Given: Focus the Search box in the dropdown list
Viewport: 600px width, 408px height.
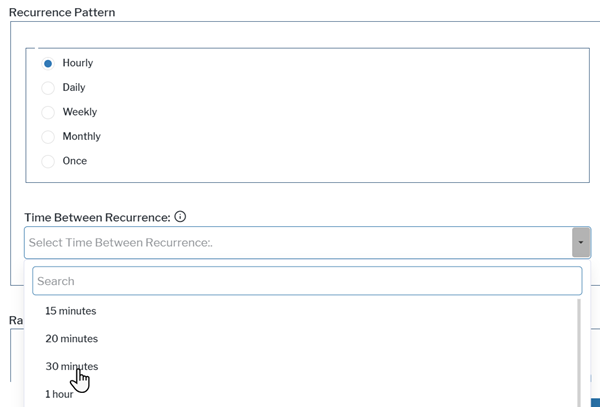Looking at the screenshot, I should click(x=306, y=281).
